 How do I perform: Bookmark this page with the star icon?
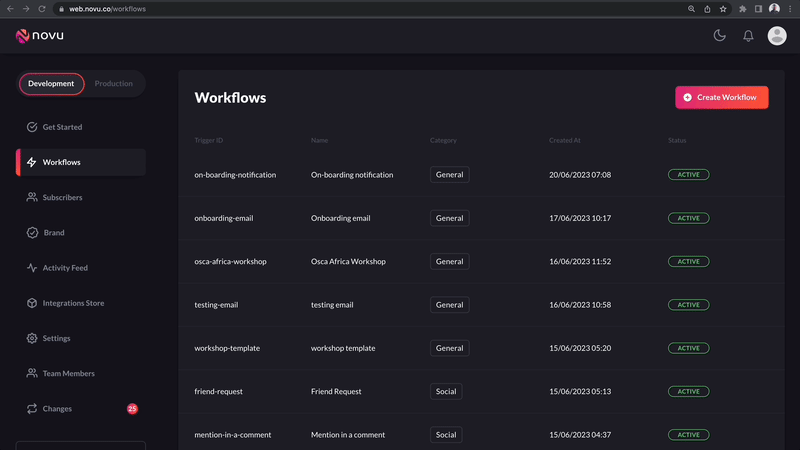click(723, 9)
